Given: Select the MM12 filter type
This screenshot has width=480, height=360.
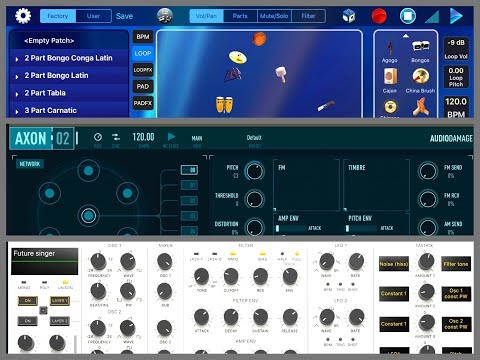Looking at the screenshot, I should (233, 254).
